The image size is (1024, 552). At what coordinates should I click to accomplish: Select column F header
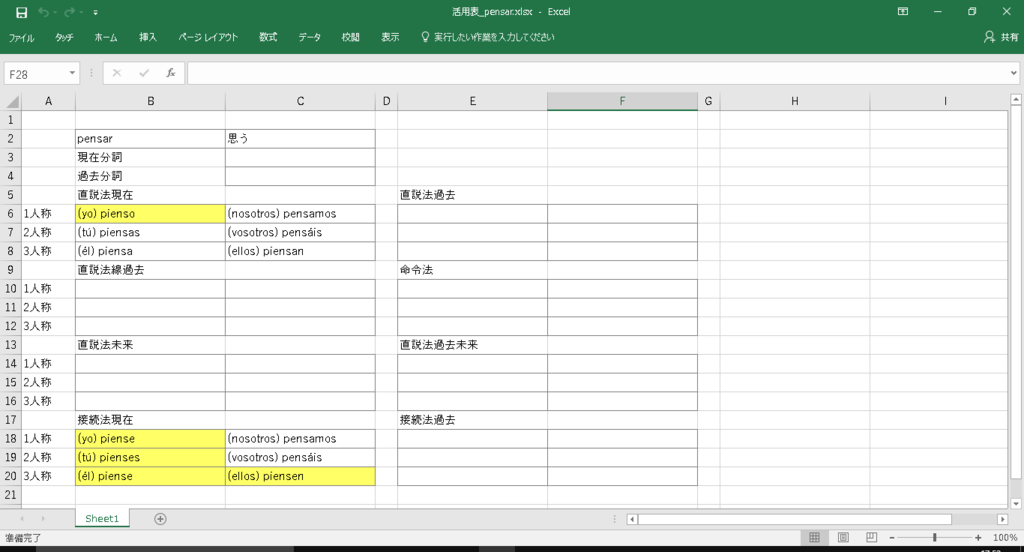[x=622, y=101]
